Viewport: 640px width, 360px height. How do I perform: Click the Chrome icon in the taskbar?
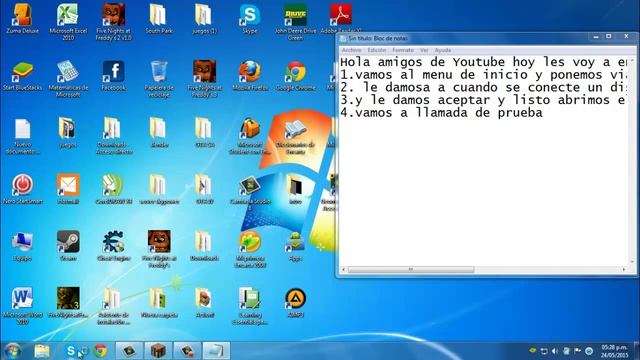click(x=100, y=351)
